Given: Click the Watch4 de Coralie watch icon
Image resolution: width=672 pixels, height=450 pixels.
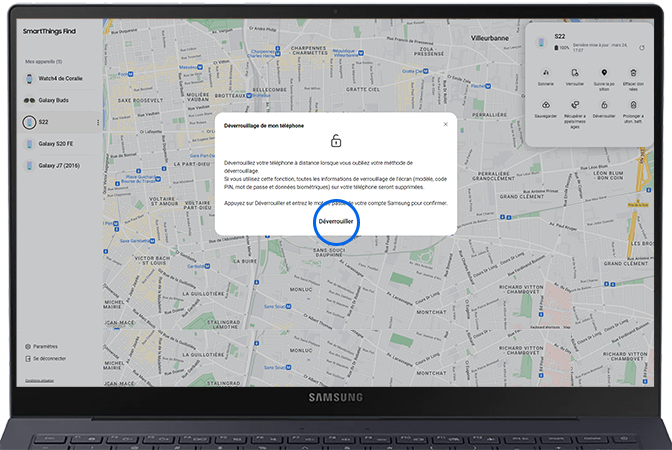Looking at the screenshot, I should (29, 78).
